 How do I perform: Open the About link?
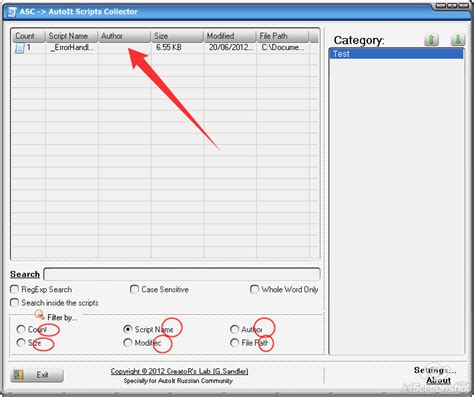click(438, 380)
